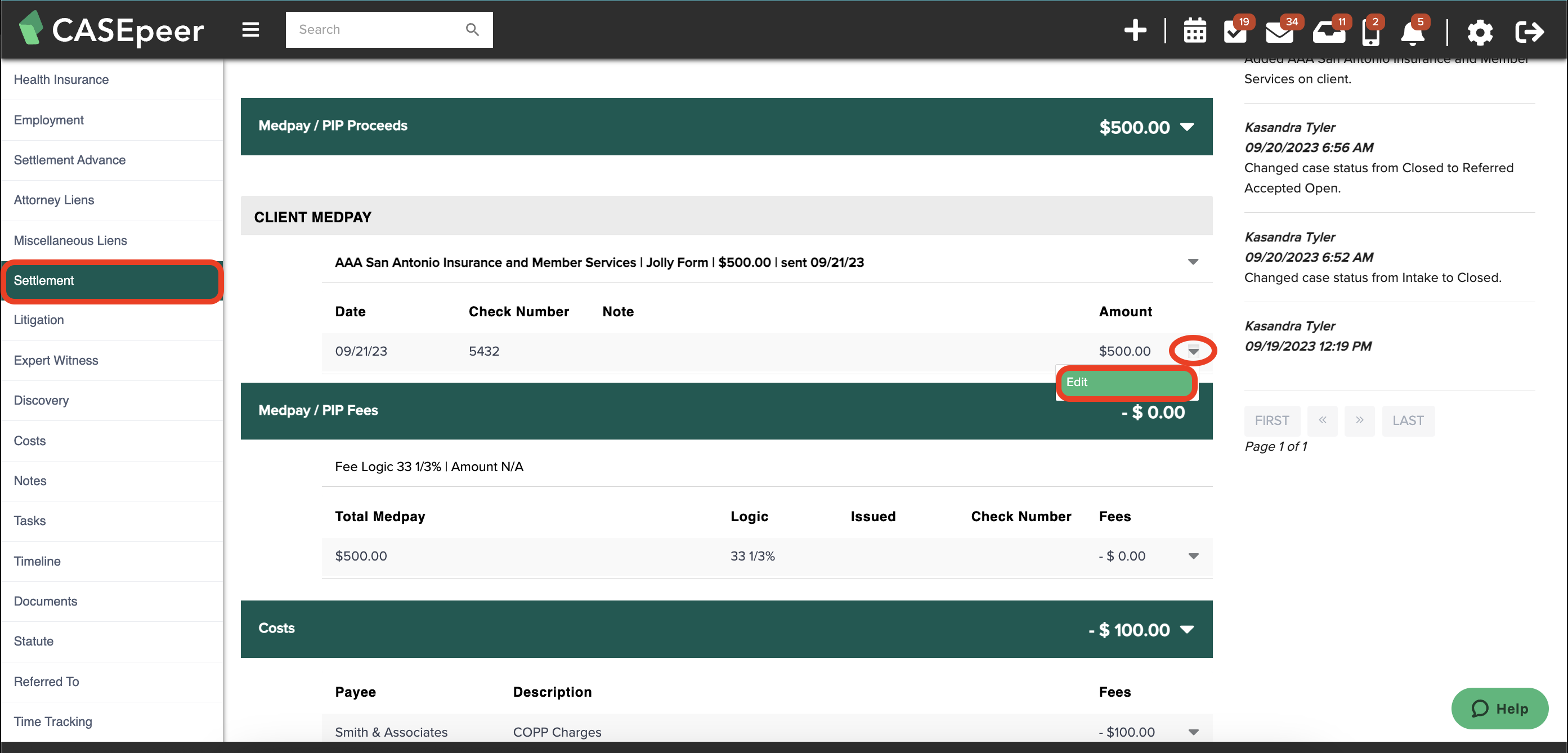Open Miscellaneous Liens in sidebar

pos(112,240)
